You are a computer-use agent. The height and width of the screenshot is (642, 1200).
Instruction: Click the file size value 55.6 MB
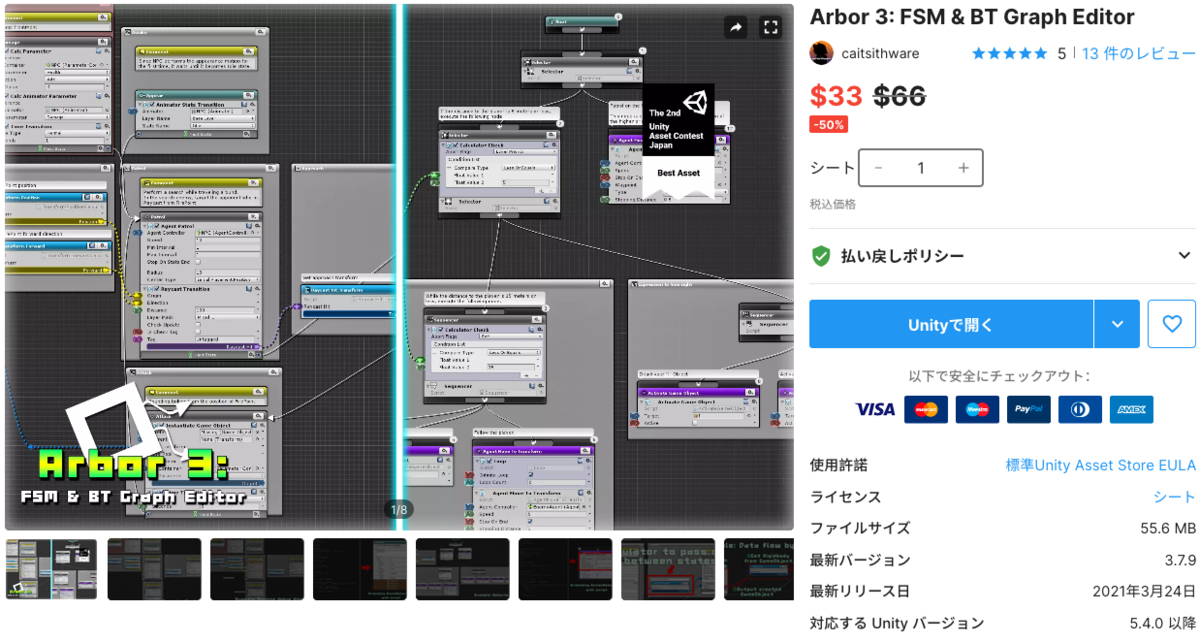pyautogui.click(x=1167, y=528)
